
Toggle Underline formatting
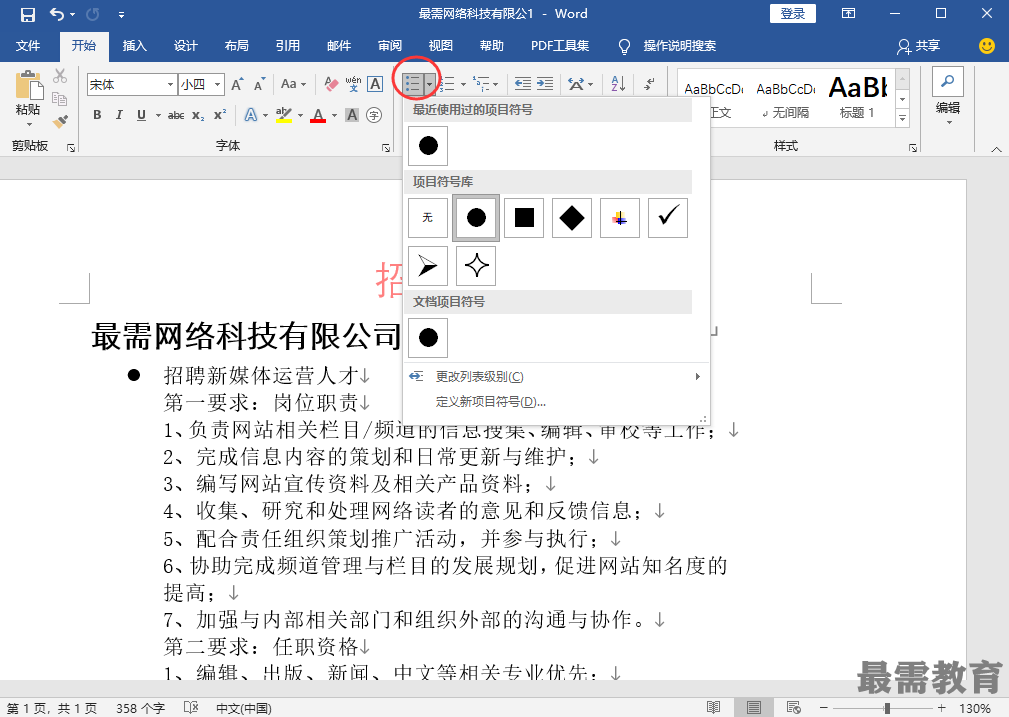coord(141,115)
